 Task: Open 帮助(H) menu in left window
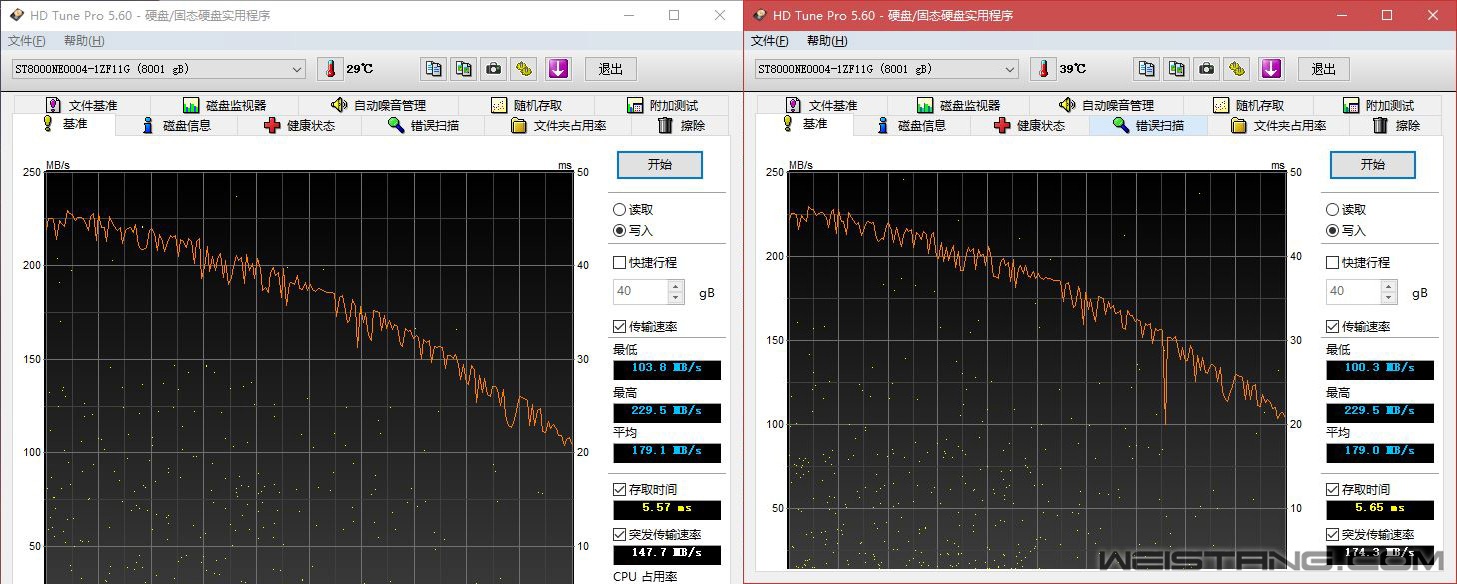tap(84, 41)
